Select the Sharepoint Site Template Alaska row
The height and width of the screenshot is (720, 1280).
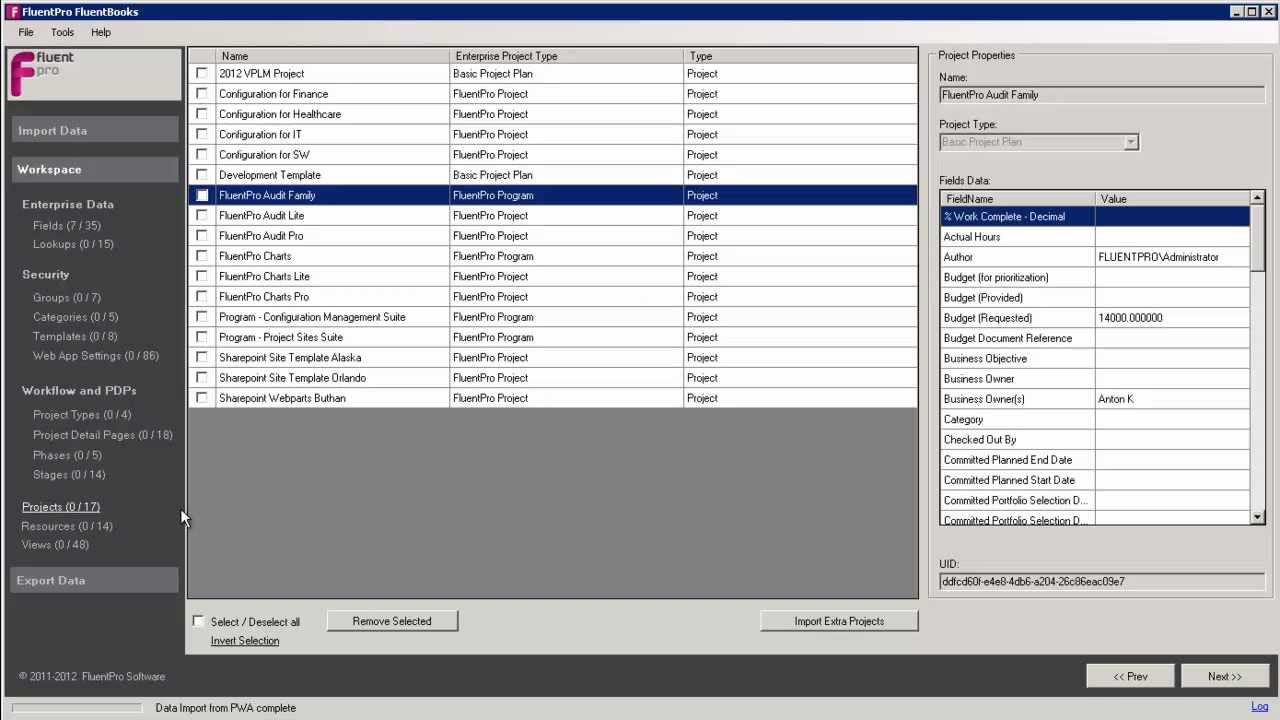pos(553,358)
